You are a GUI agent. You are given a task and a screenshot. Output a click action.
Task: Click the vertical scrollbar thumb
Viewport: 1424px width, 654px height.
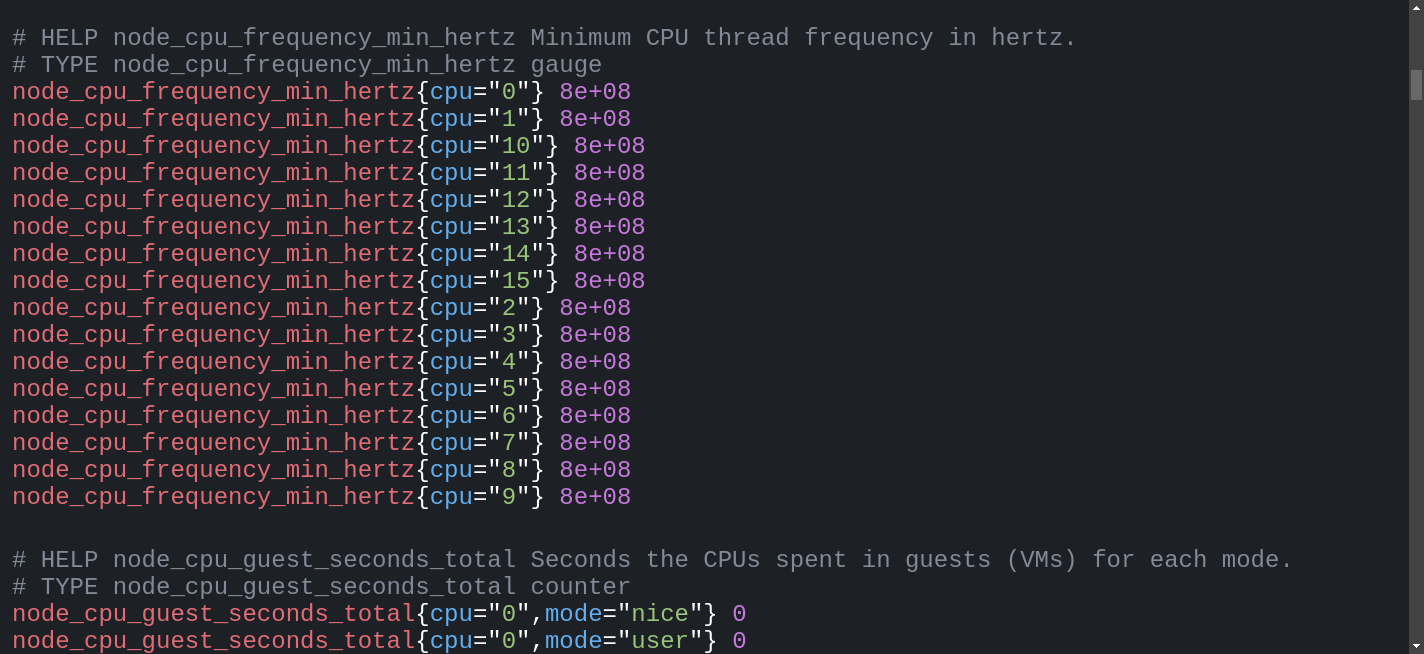click(x=1416, y=84)
